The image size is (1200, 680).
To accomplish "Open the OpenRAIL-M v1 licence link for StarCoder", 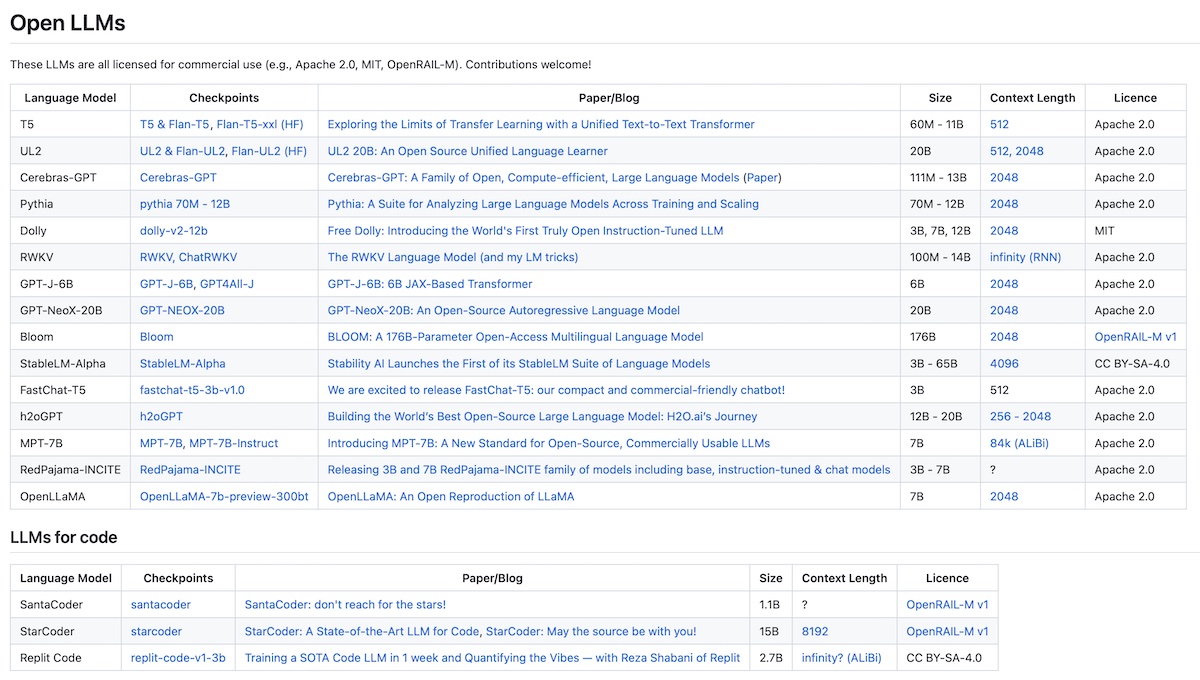I will coord(948,631).
